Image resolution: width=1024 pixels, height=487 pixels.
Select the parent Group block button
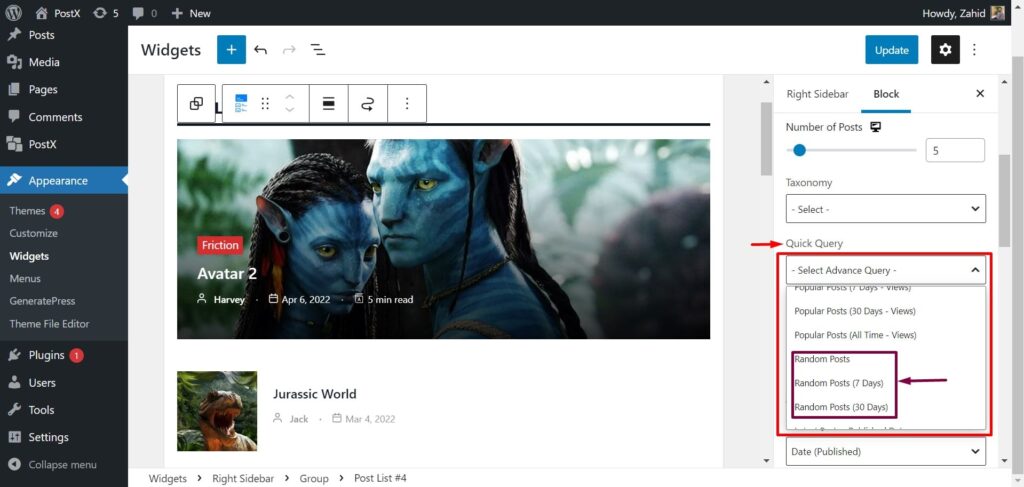click(196, 103)
